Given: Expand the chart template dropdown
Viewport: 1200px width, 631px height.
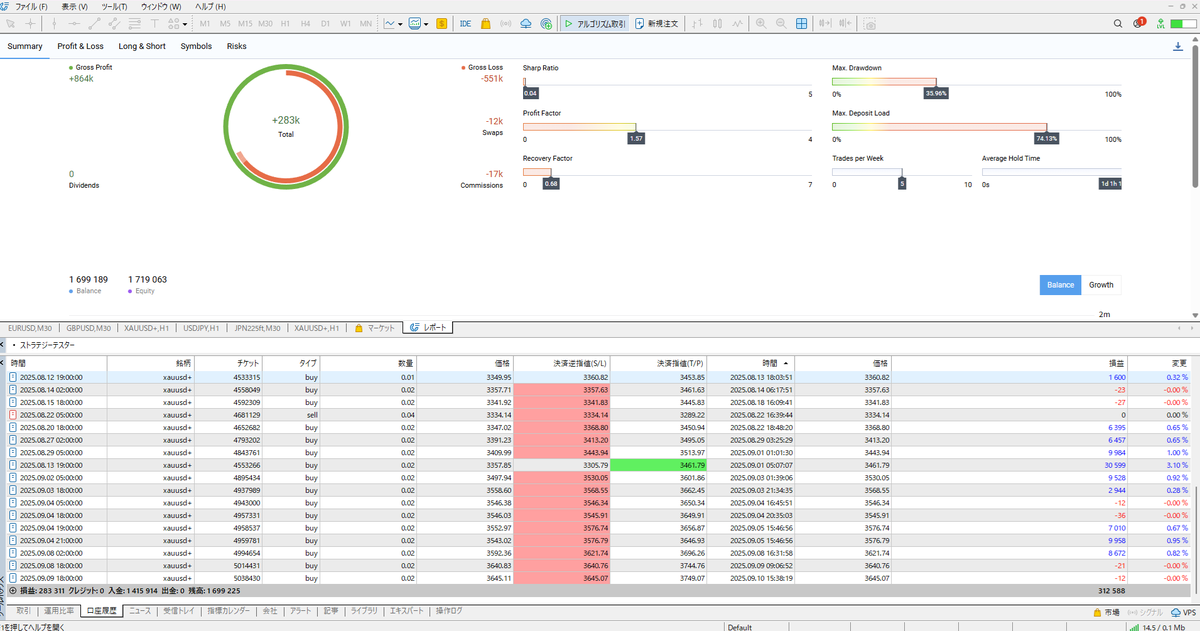Looking at the screenshot, I should [x=426, y=23].
